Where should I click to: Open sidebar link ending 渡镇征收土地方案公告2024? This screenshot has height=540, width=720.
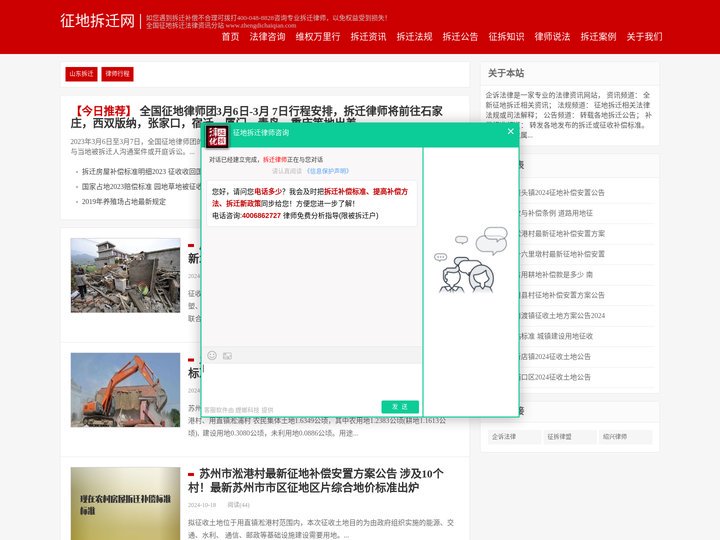pyautogui.click(x=562, y=315)
